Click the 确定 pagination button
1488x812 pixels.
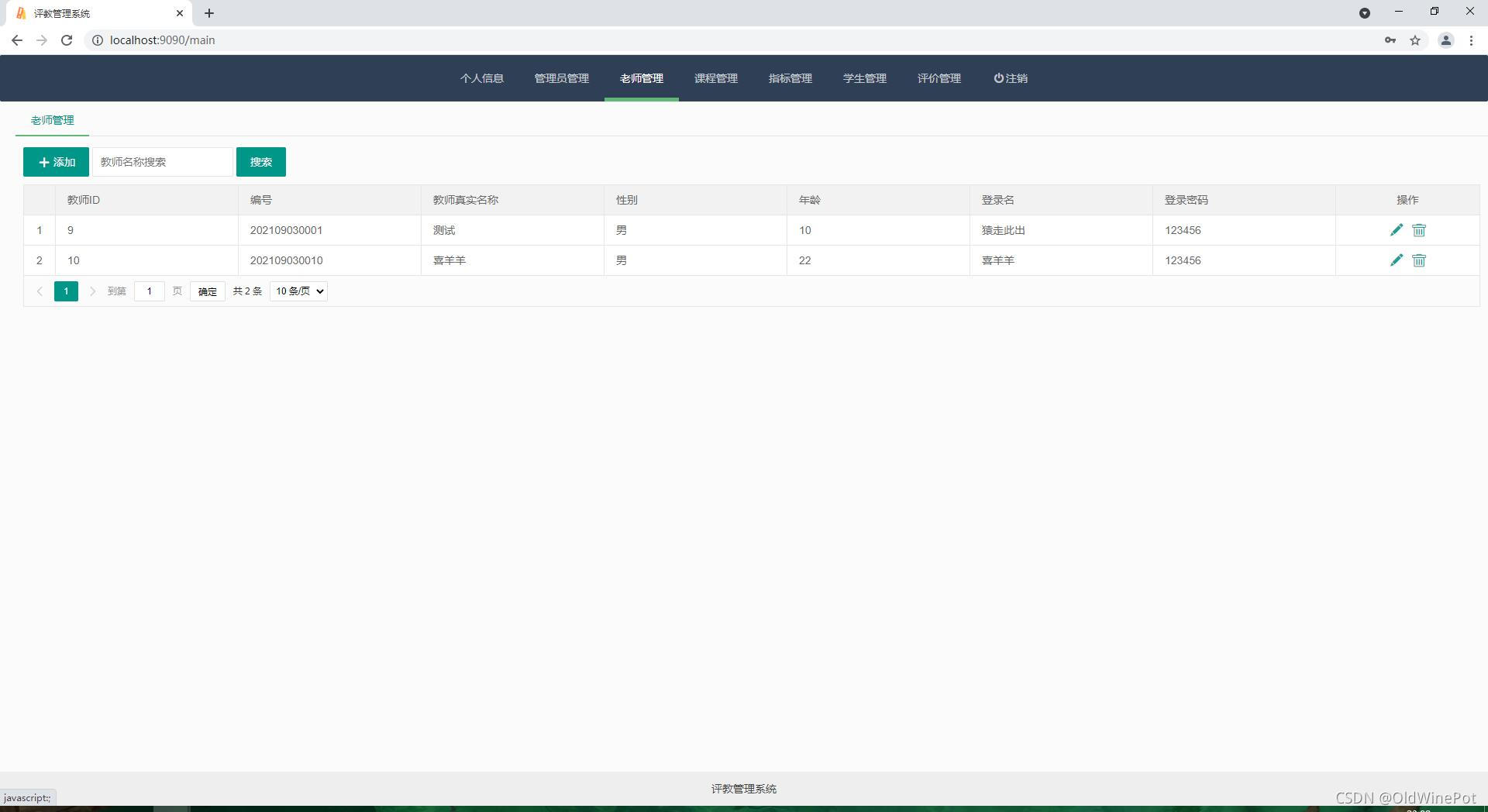[208, 291]
